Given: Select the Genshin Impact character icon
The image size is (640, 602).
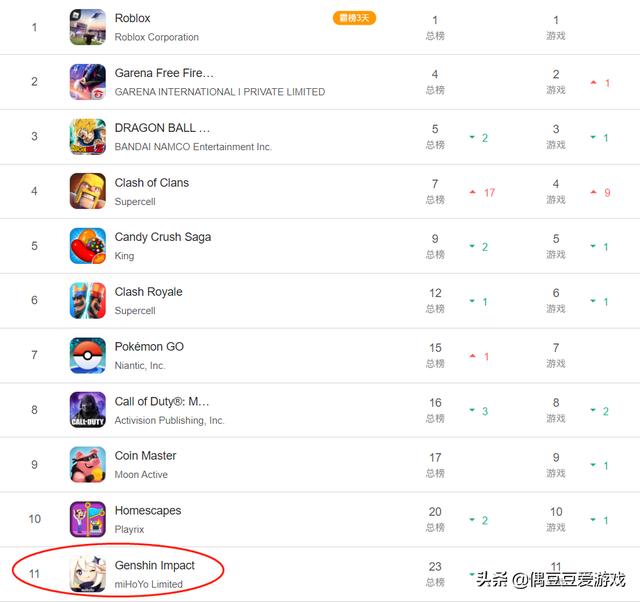Looking at the screenshot, I should [x=88, y=574].
